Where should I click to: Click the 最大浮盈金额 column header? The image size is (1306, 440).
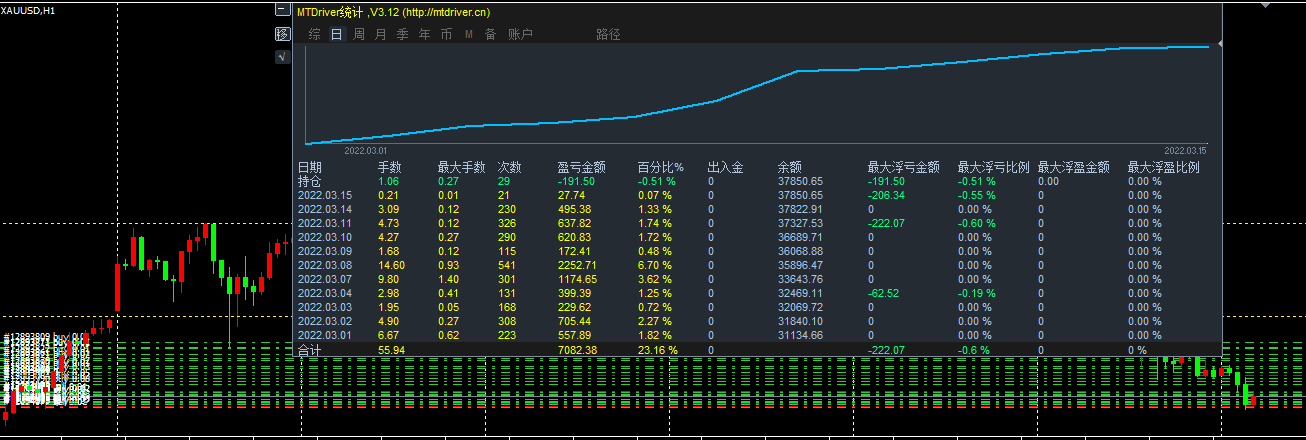(1074, 168)
